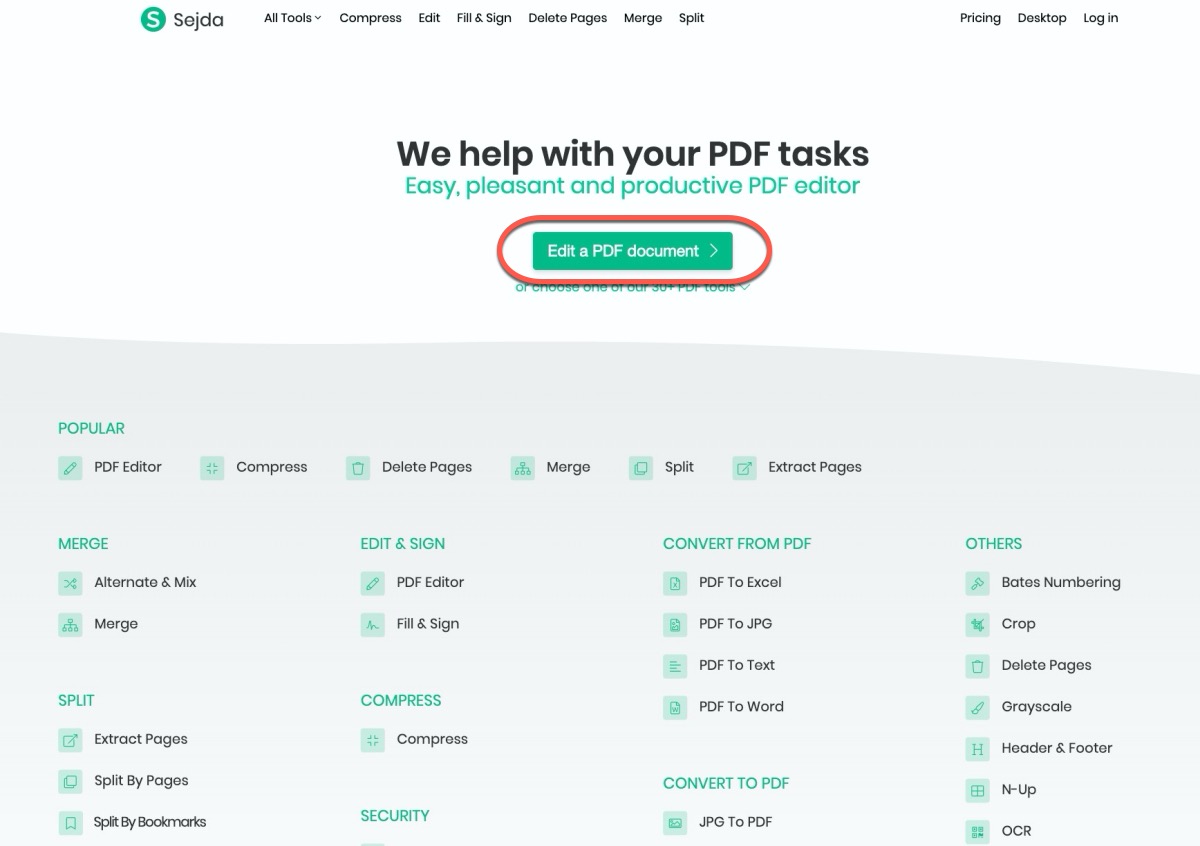Select Delete Pages in top navigation

click(567, 18)
